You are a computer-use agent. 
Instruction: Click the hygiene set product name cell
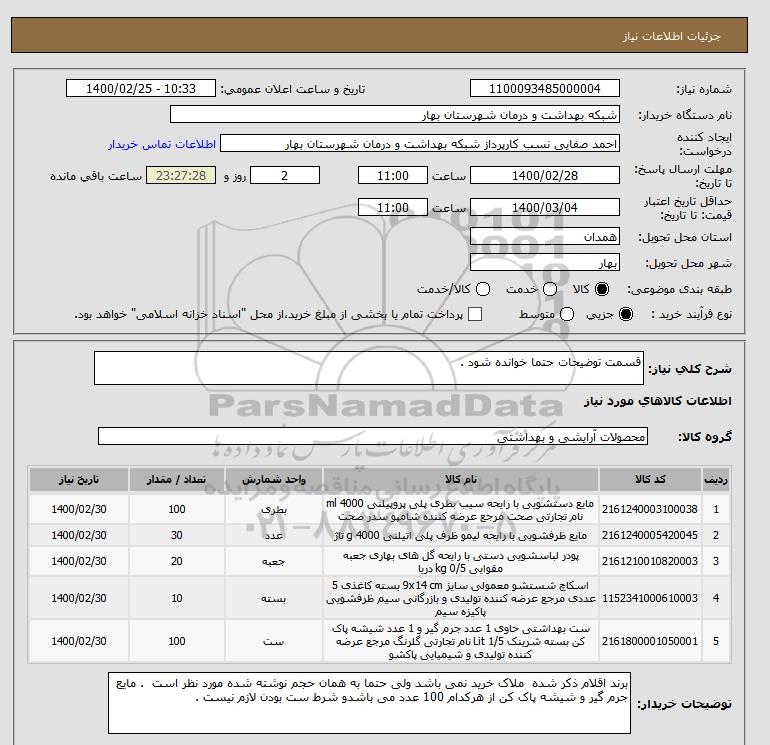461,641
